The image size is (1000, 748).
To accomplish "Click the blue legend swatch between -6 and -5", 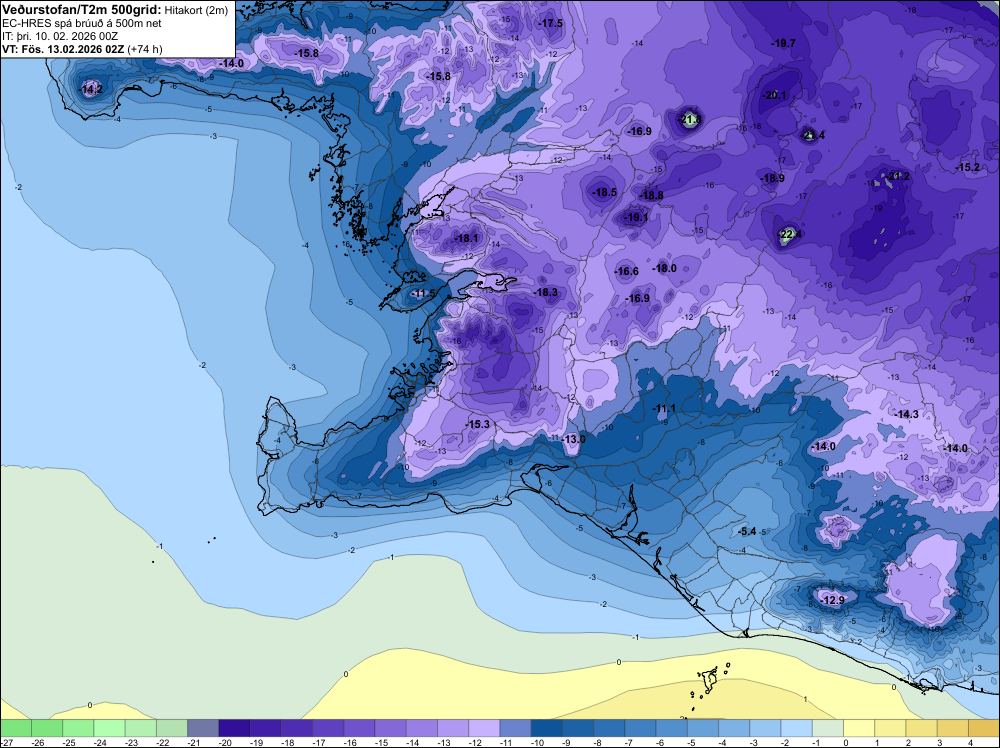I will click(672, 728).
